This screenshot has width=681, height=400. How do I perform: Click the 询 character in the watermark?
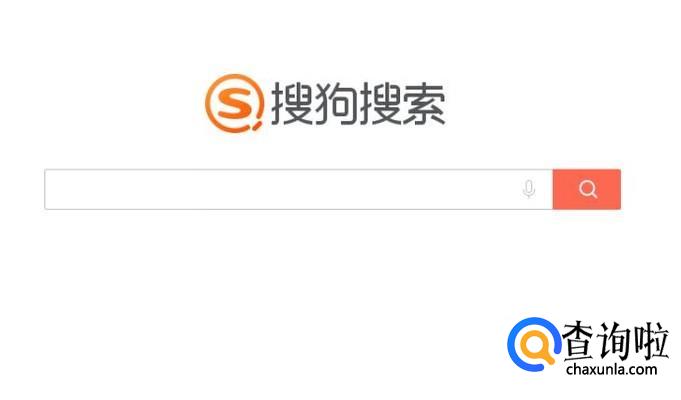pyautogui.click(x=615, y=340)
